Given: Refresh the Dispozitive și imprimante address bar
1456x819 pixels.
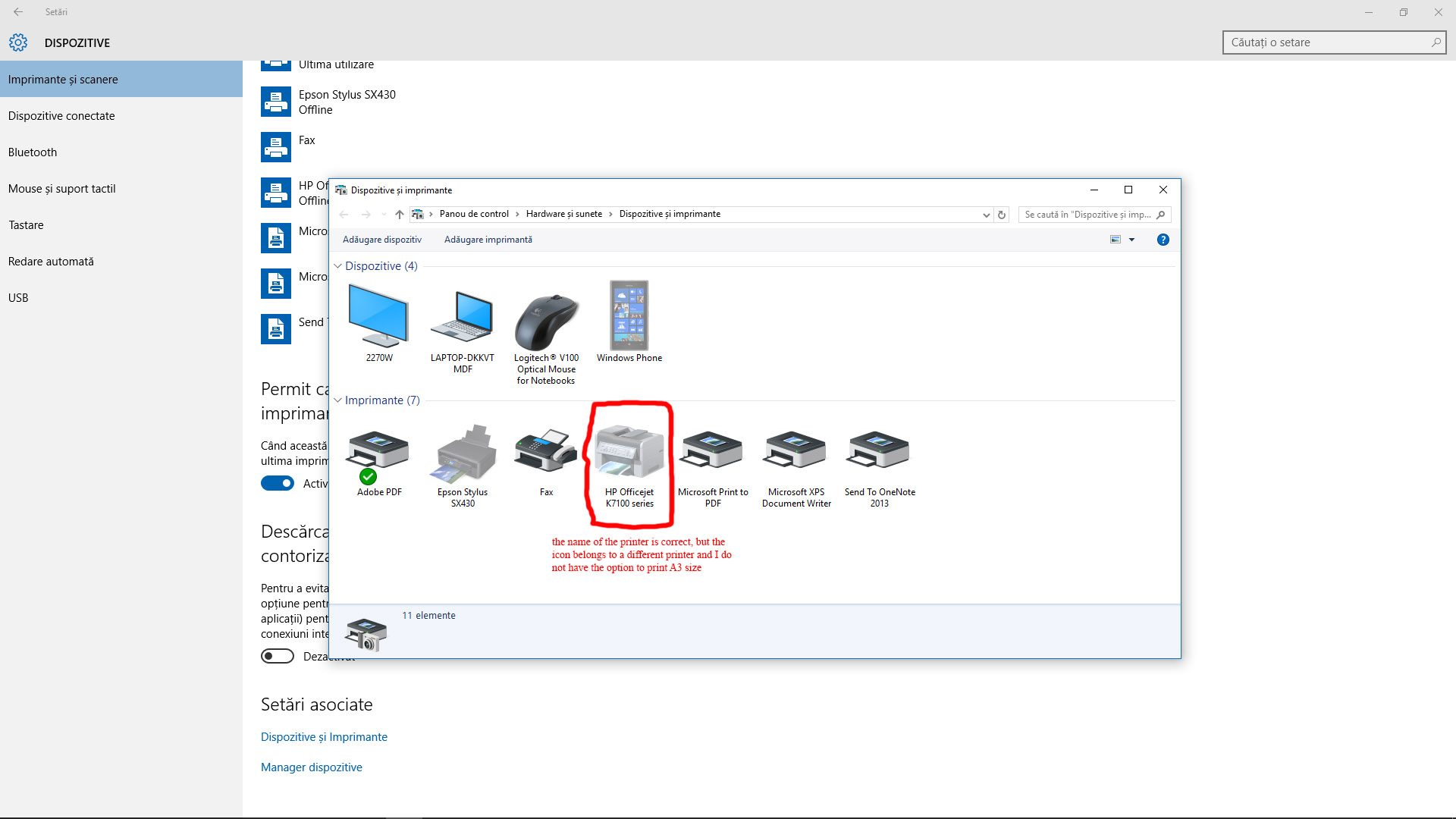Looking at the screenshot, I should [x=1002, y=215].
